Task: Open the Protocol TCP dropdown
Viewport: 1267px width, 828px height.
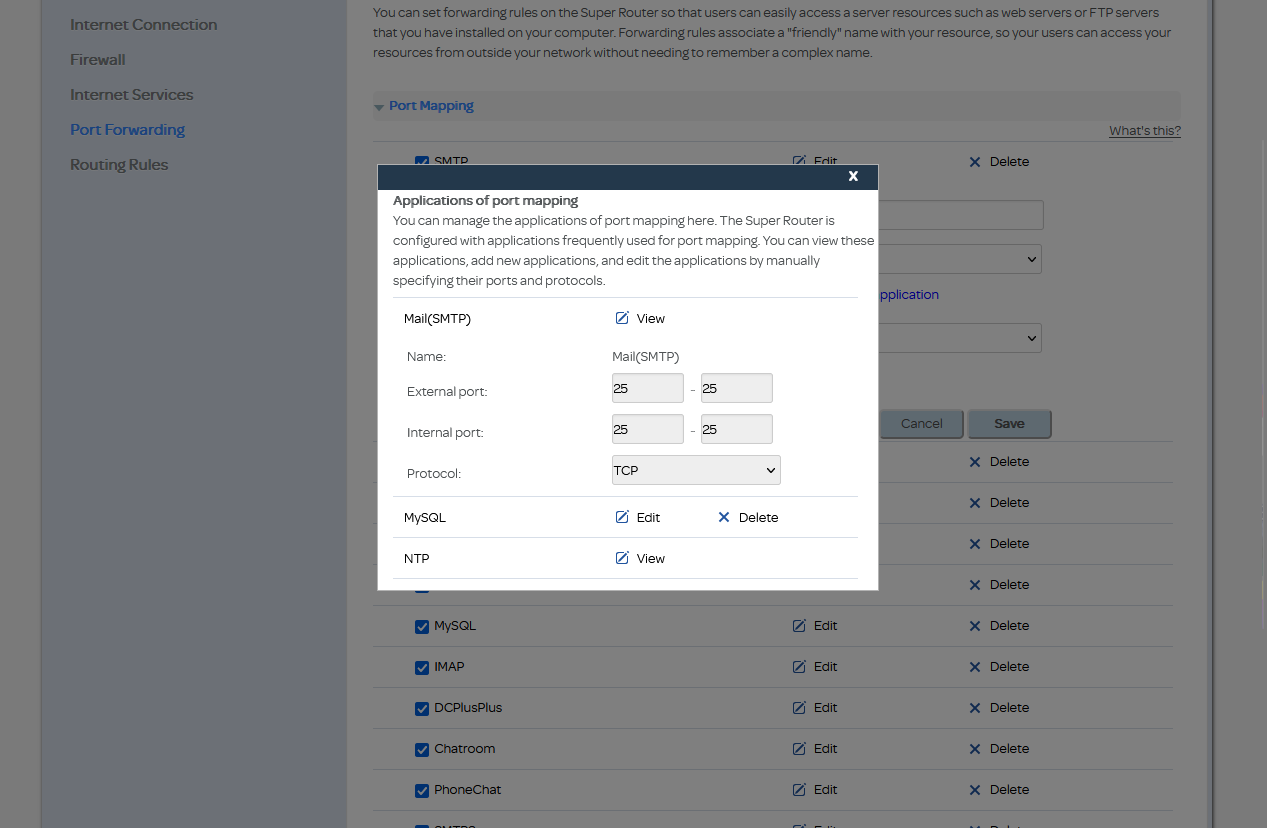Action: pos(696,470)
